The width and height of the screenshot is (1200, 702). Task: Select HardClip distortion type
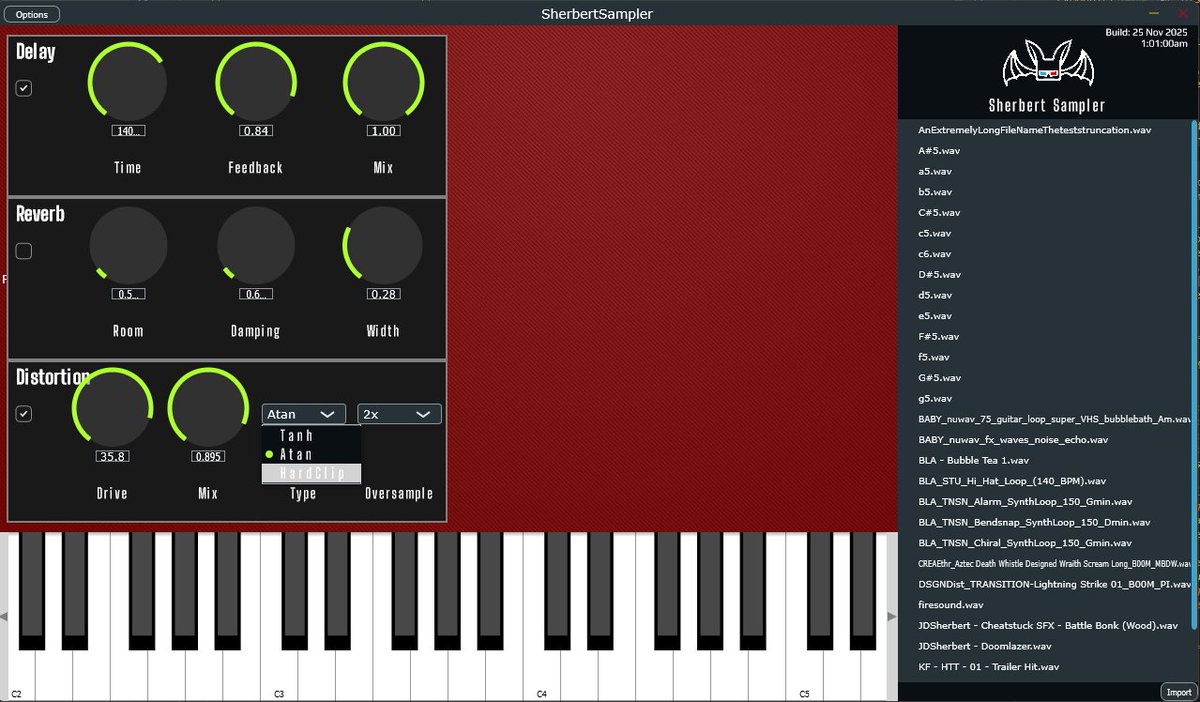311,474
